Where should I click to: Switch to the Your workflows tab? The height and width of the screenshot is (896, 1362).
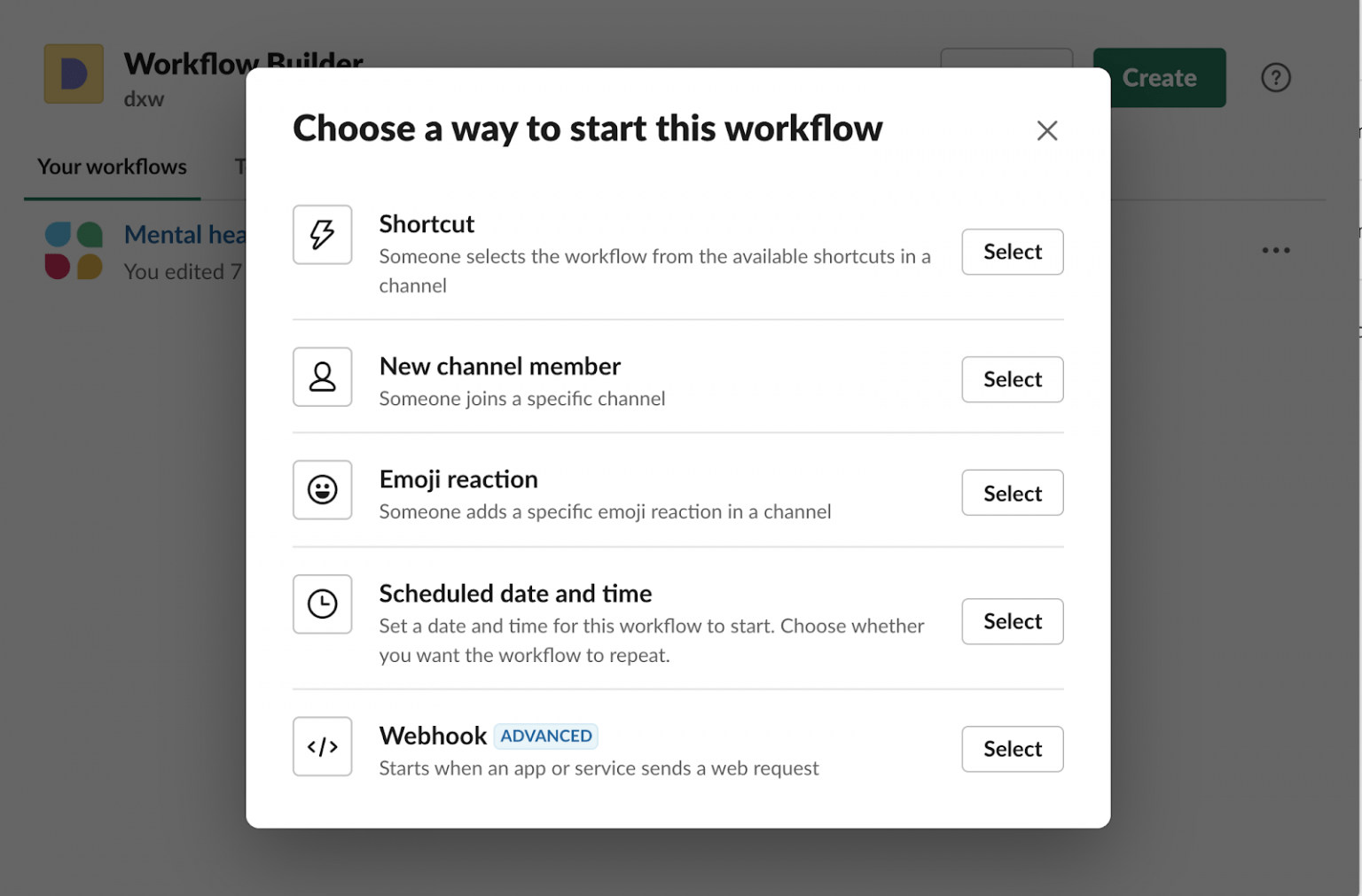(111, 166)
